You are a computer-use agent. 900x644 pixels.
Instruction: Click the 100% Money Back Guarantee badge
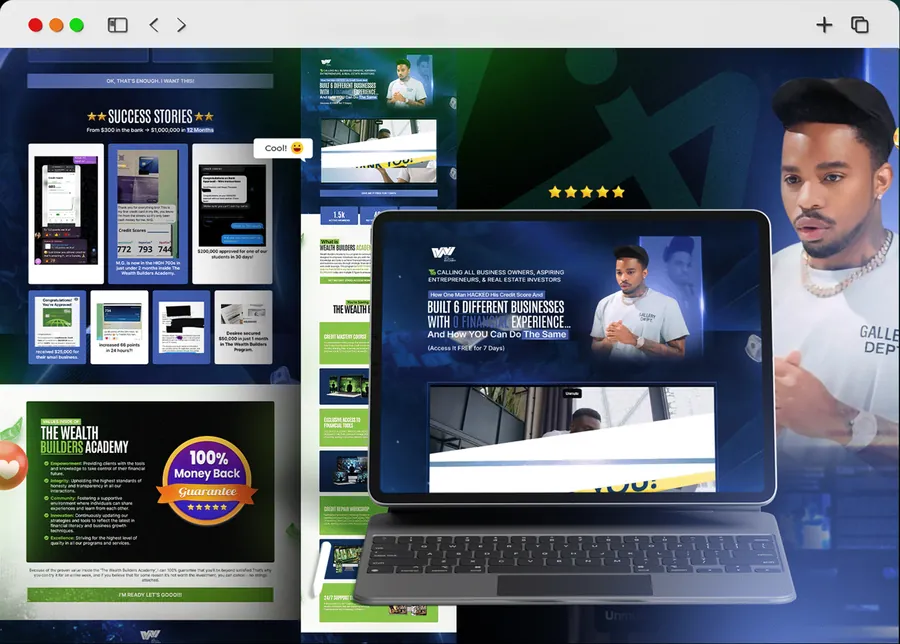207,481
